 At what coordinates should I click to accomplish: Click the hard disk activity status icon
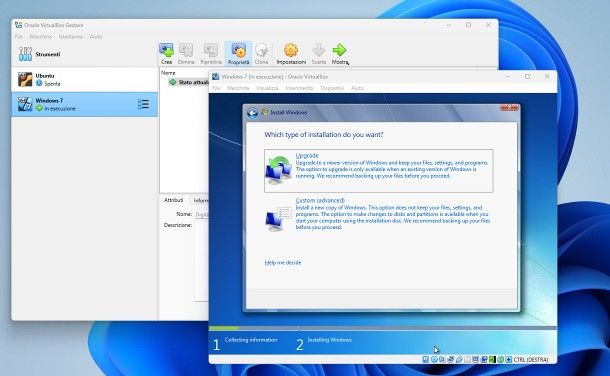(x=426, y=360)
